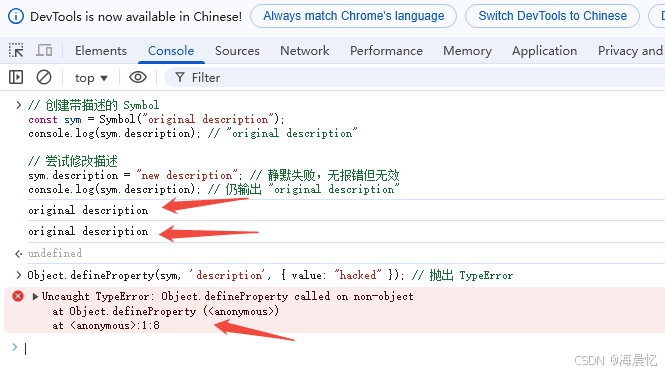Create a live expression with the eye icon
Viewport: 665px width, 374px height.
tap(138, 78)
